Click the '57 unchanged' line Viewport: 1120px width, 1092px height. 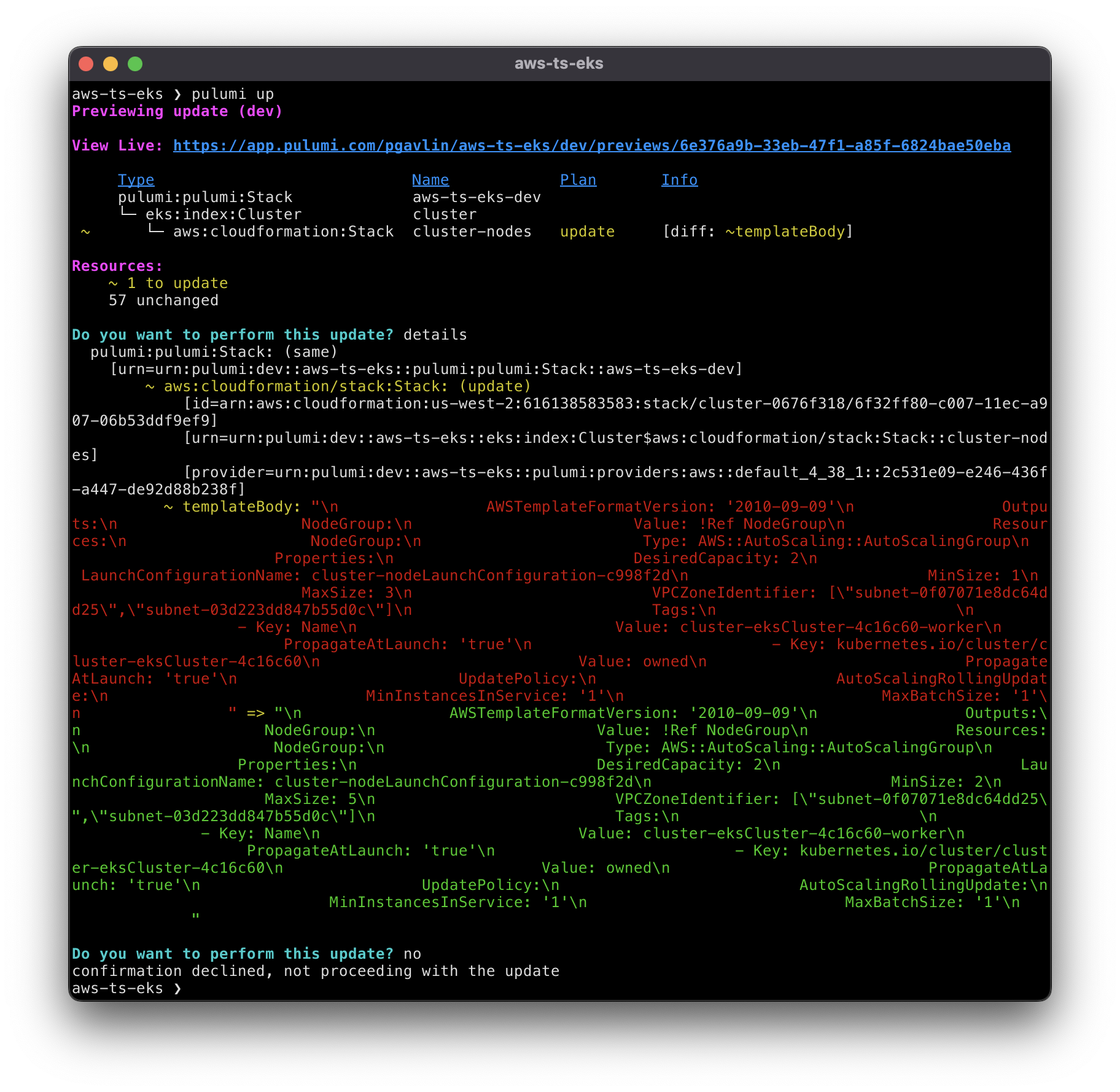pos(163,300)
